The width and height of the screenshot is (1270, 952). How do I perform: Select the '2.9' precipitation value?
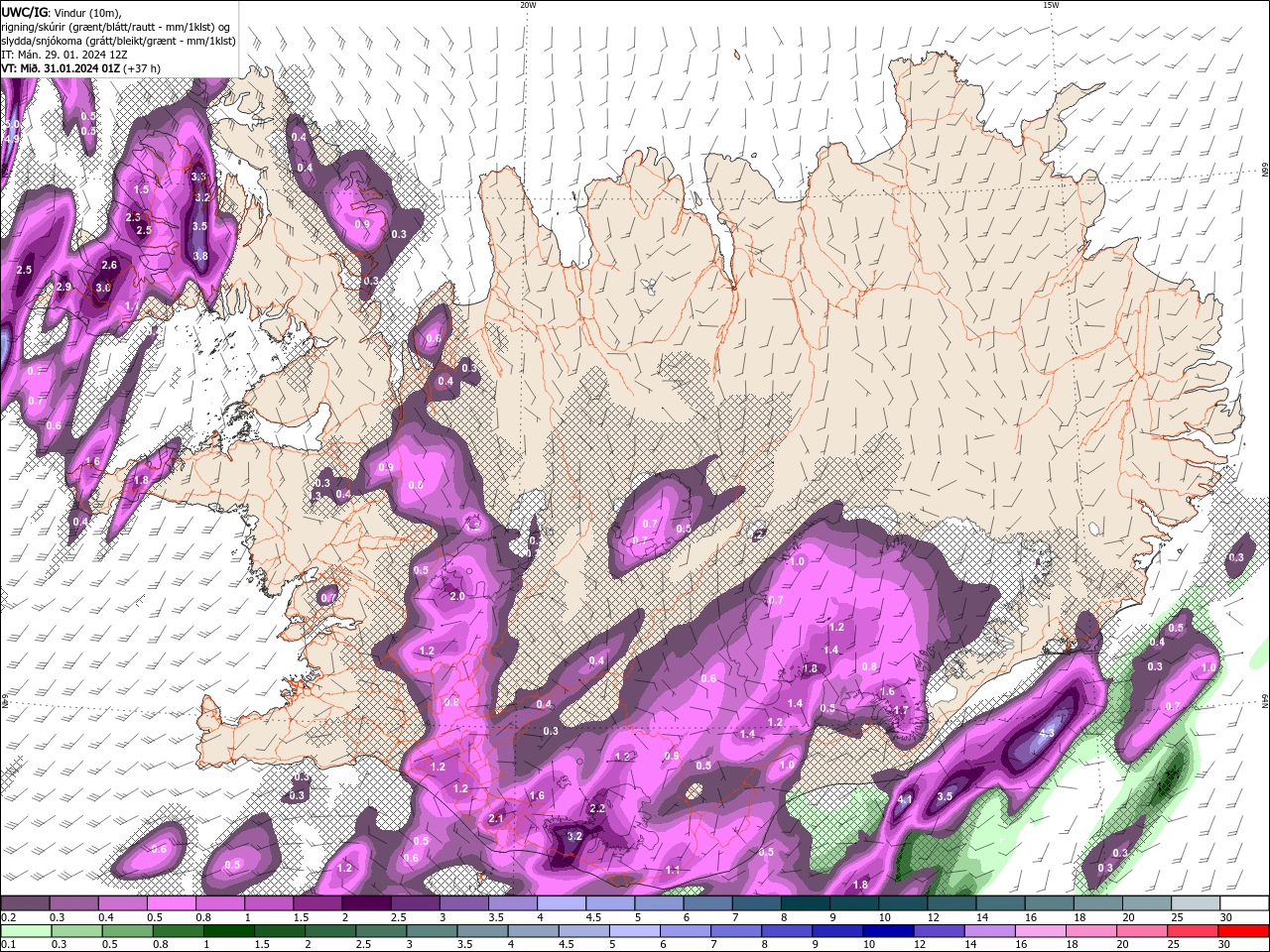63,287
